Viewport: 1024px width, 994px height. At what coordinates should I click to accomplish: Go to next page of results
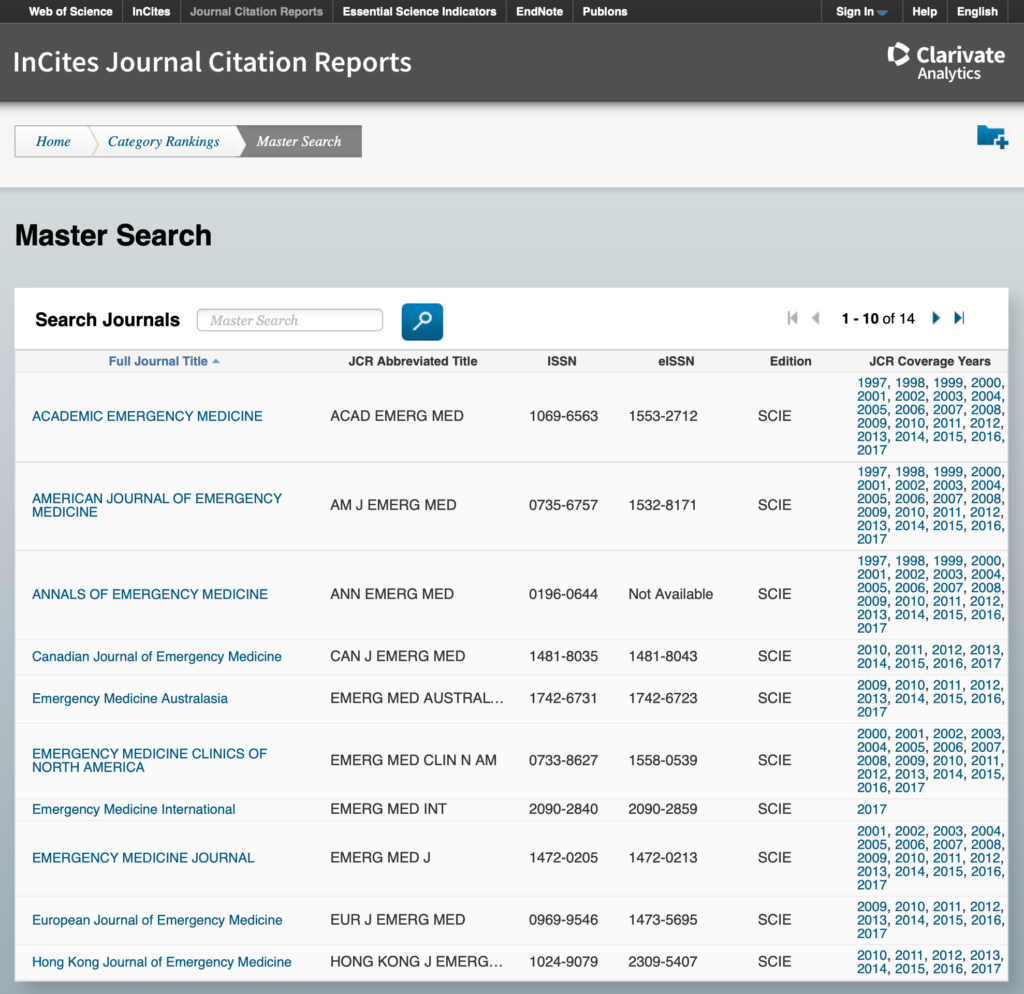click(936, 318)
